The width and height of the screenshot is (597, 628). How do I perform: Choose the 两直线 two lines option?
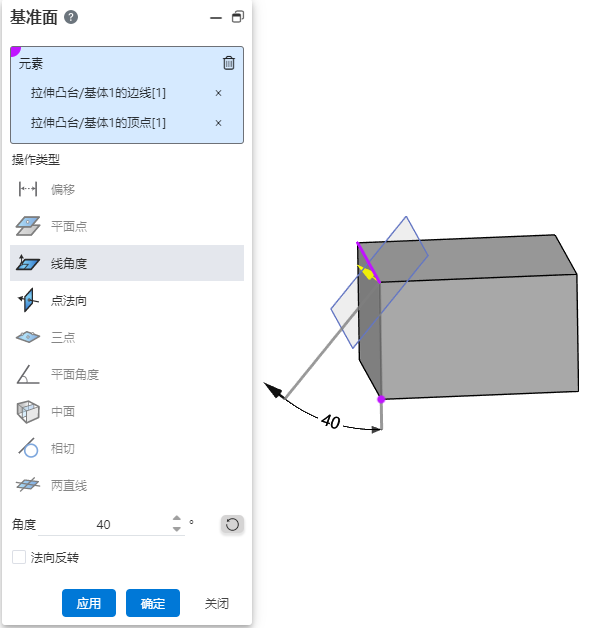tap(127, 485)
